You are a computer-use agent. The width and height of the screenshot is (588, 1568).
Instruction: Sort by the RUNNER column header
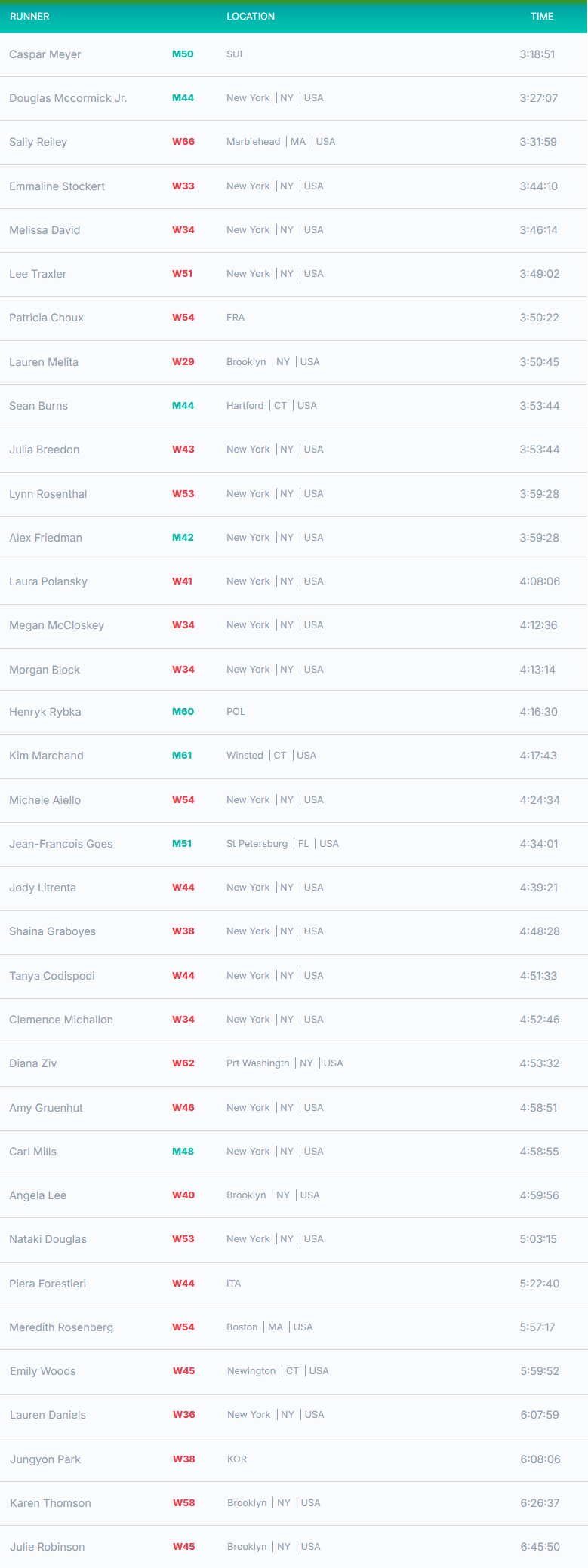point(29,16)
